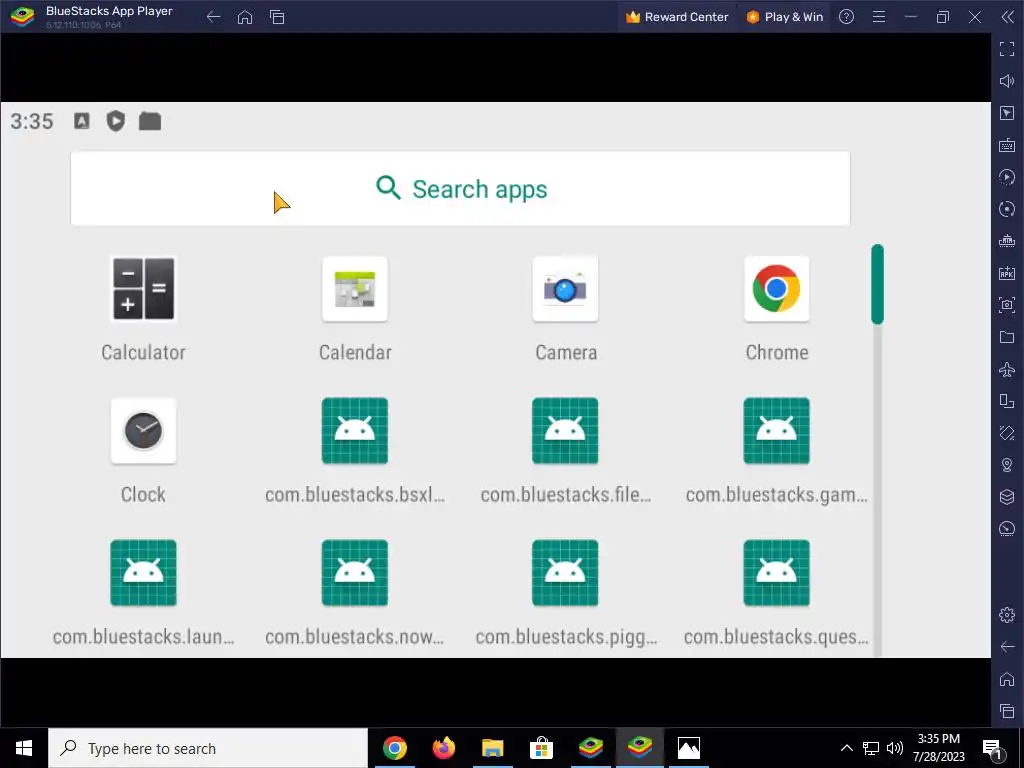Open the com.bluestacks.pigg app
Image resolution: width=1024 pixels, height=768 pixels.
click(565, 573)
